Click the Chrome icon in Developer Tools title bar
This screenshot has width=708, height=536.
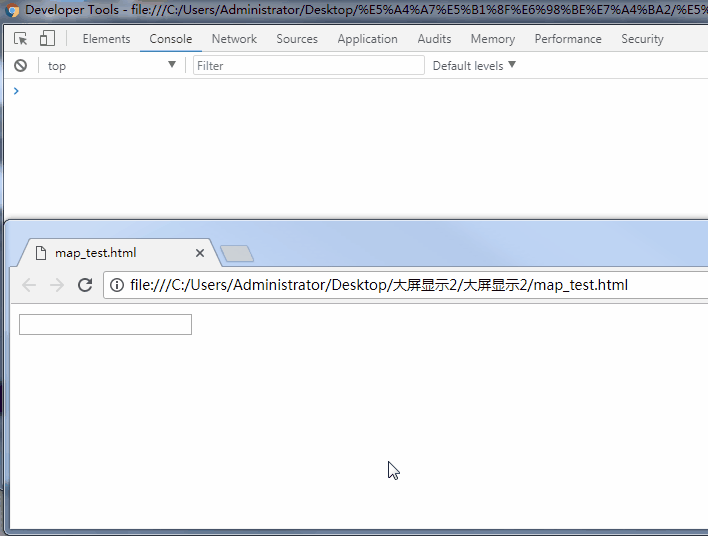[13, 10]
